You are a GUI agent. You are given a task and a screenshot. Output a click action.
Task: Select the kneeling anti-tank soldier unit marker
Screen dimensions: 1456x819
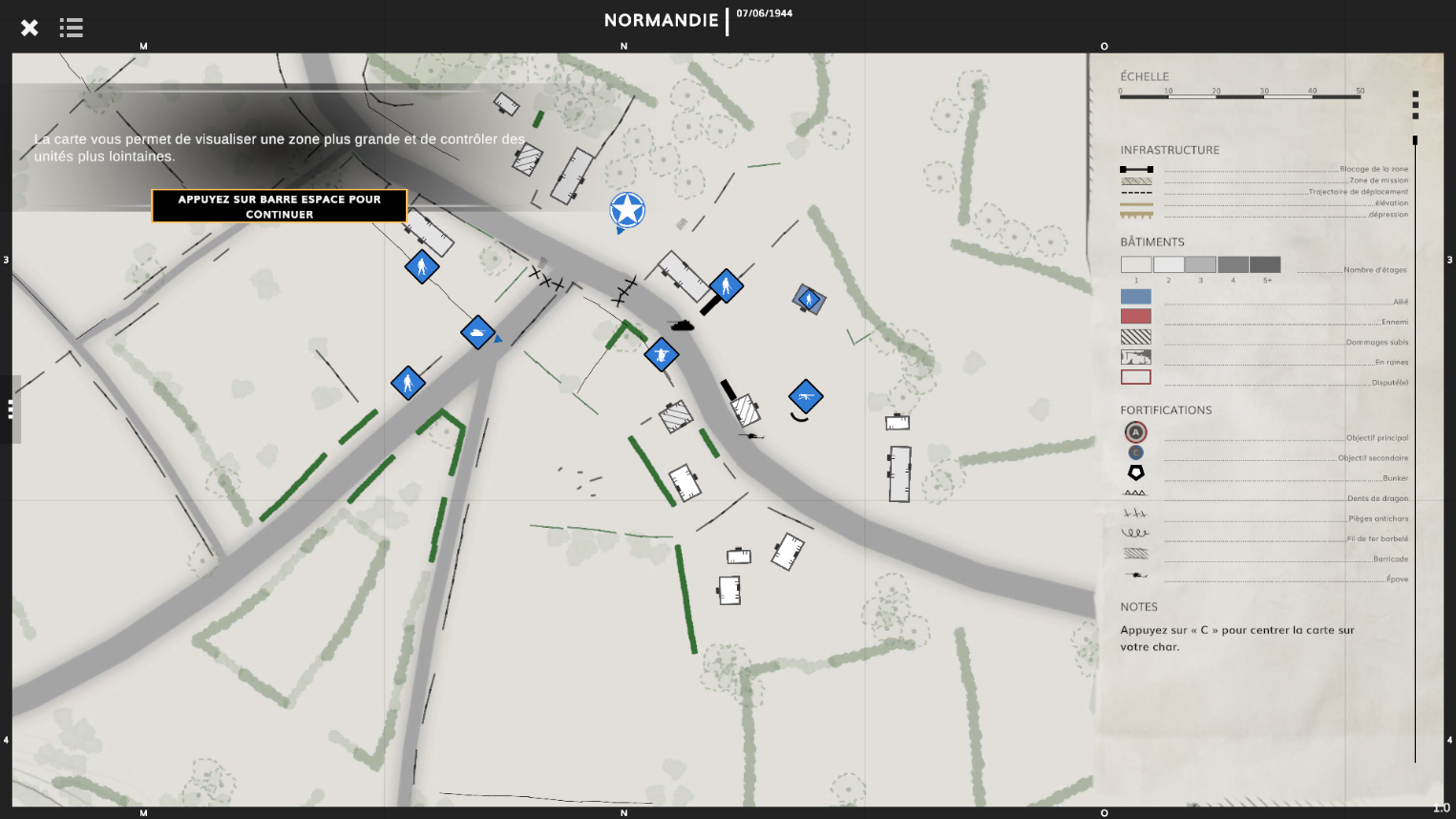[662, 355]
